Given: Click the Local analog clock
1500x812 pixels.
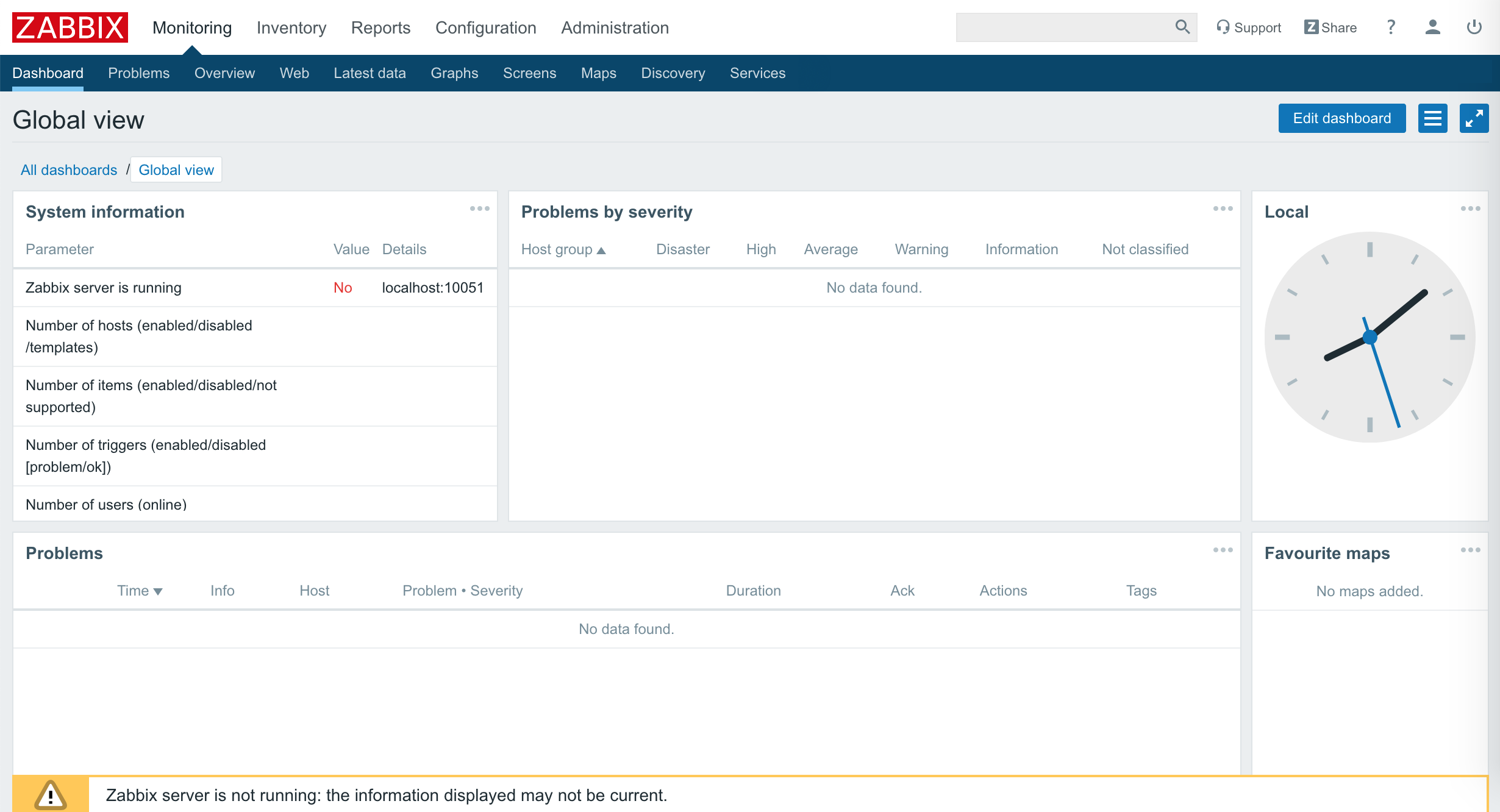Looking at the screenshot, I should pos(1370,337).
